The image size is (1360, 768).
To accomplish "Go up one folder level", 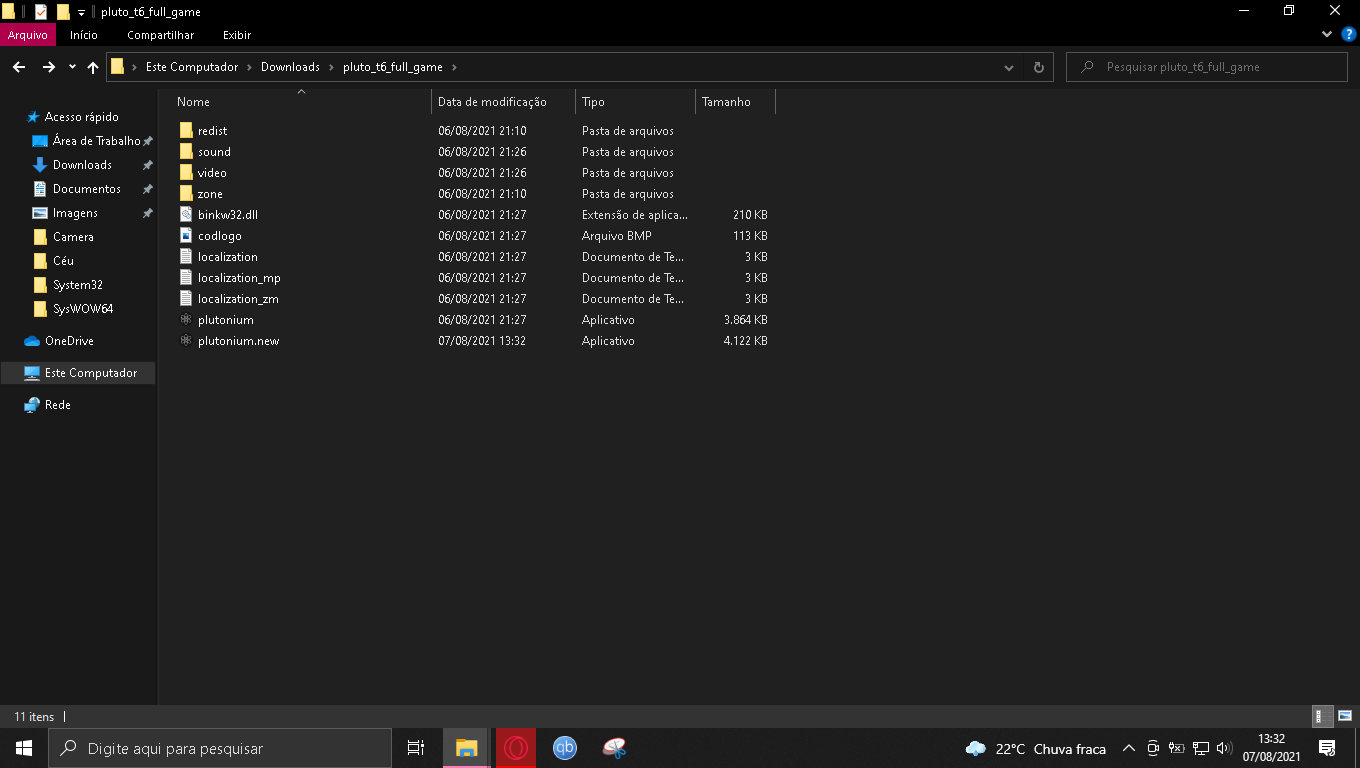I will pos(93,67).
